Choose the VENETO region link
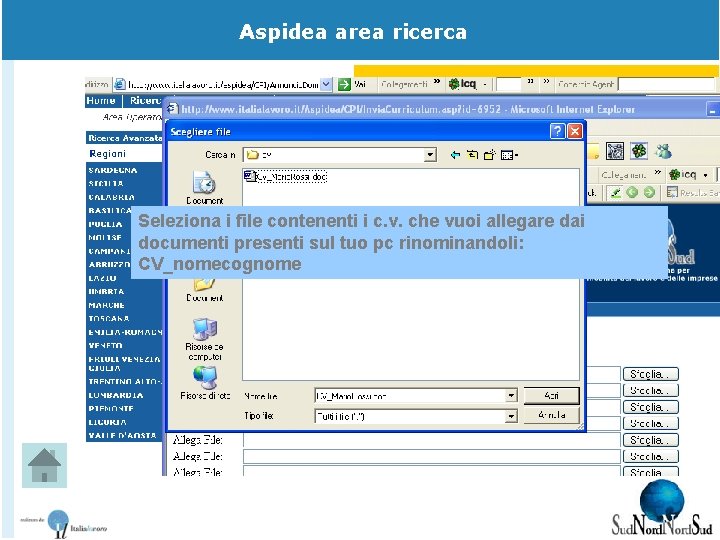The width and height of the screenshot is (720, 540). pos(105,345)
